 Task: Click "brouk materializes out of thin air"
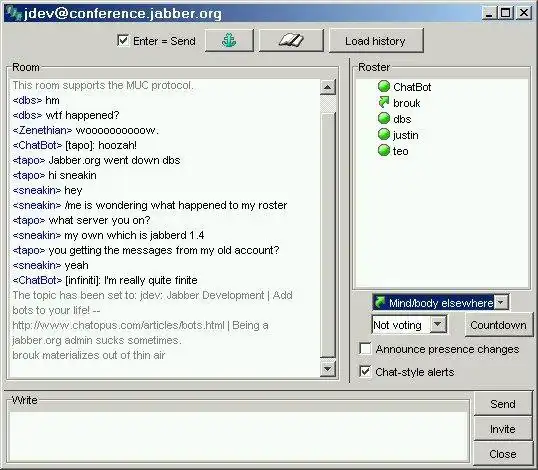(89, 355)
